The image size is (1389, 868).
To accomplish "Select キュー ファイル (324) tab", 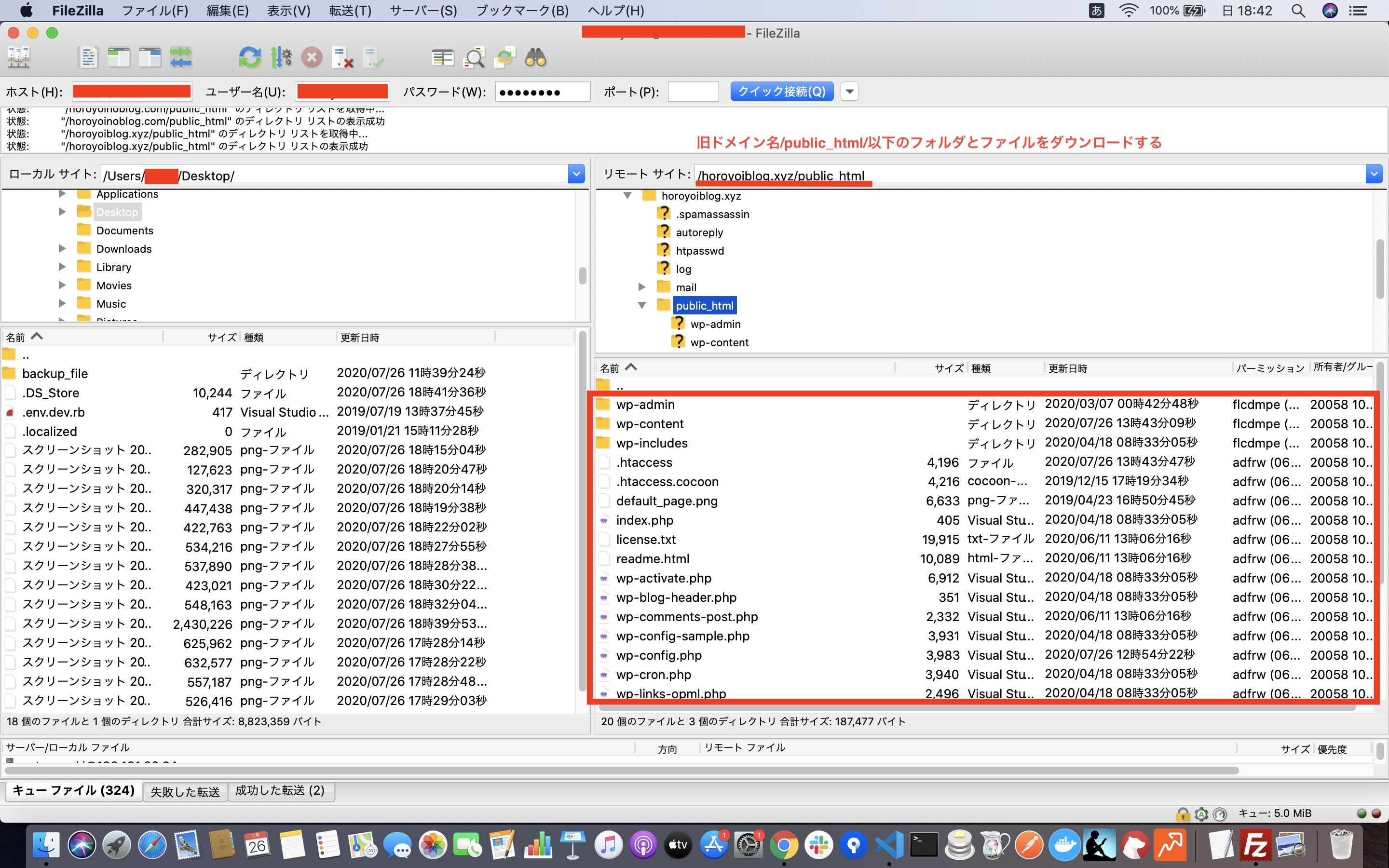I will pyautogui.click(x=73, y=791).
